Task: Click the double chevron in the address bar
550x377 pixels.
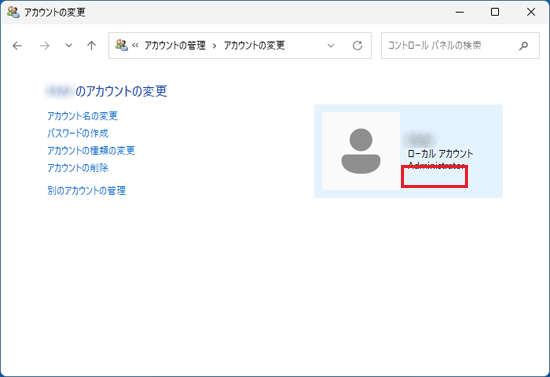Action: click(x=135, y=46)
